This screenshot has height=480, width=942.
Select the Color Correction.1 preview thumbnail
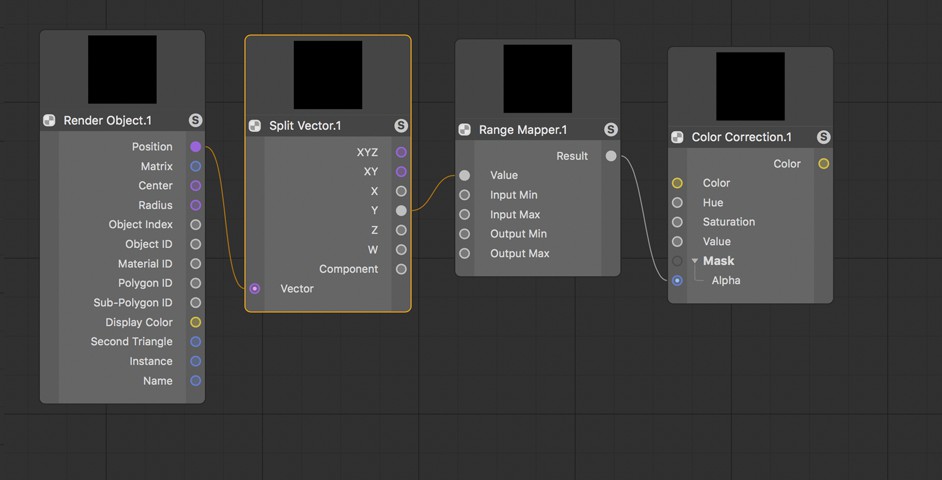pyautogui.click(x=750, y=86)
